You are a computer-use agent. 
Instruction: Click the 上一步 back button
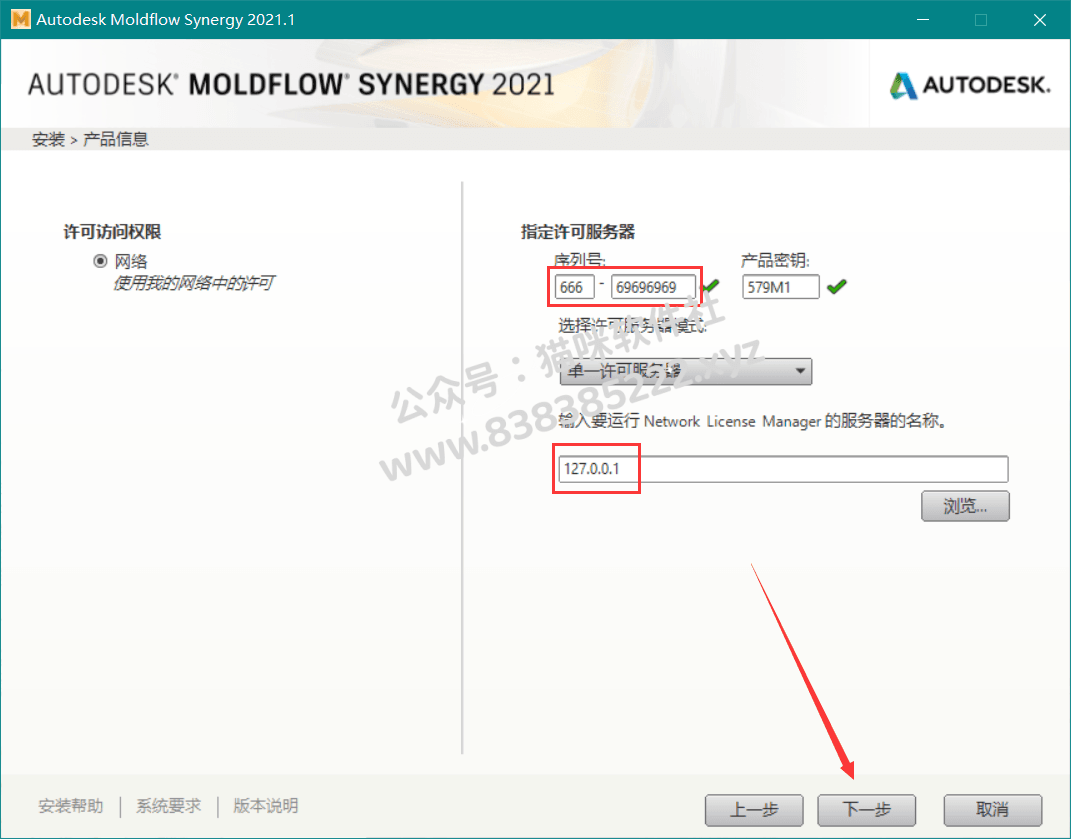pyautogui.click(x=753, y=810)
